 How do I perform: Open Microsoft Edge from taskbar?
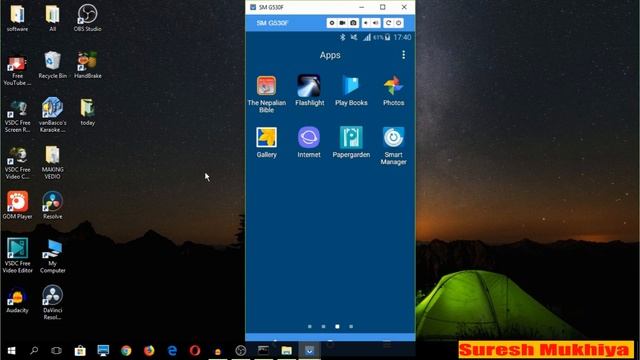tap(172, 350)
